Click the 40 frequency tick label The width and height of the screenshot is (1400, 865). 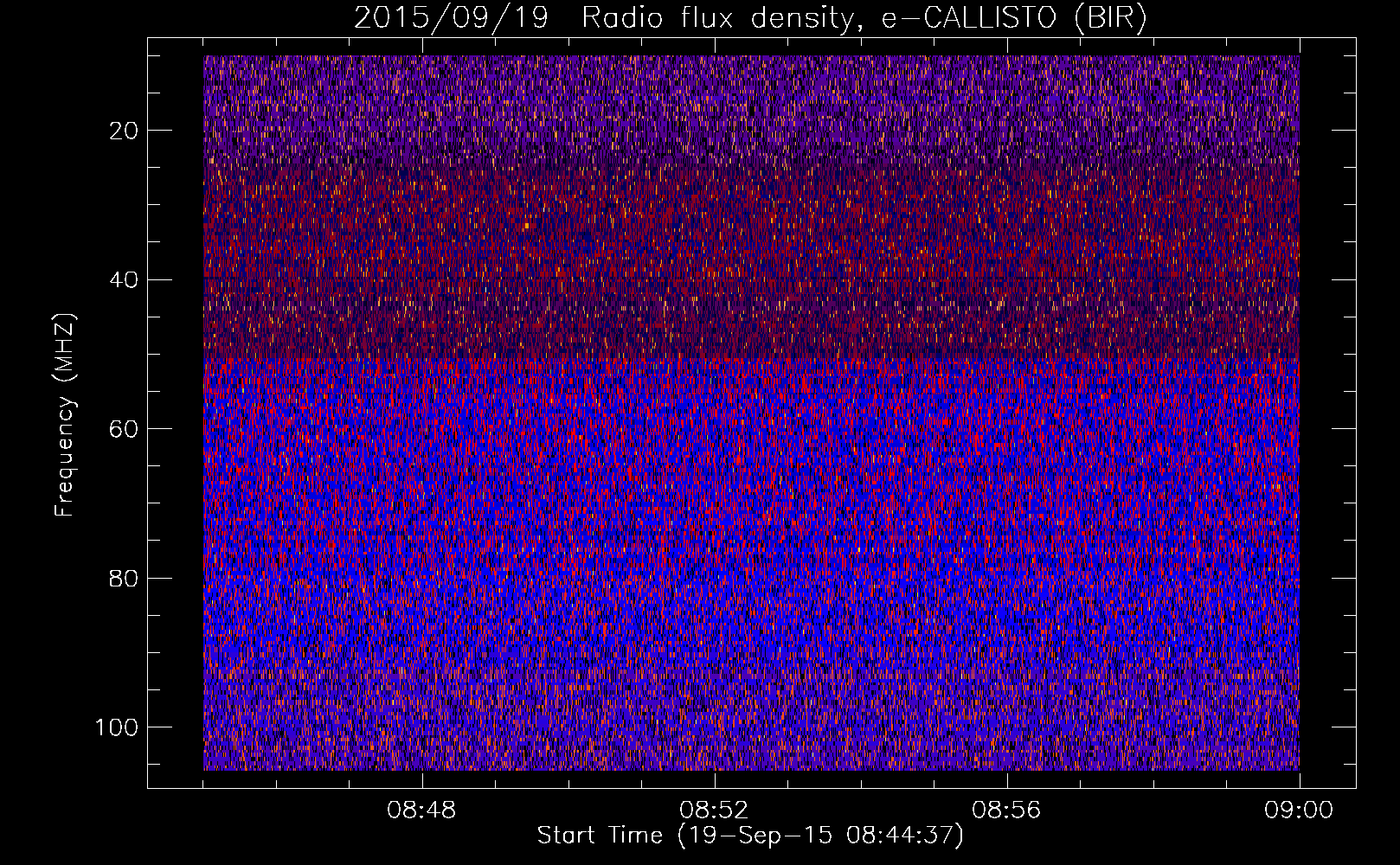(x=125, y=279)
